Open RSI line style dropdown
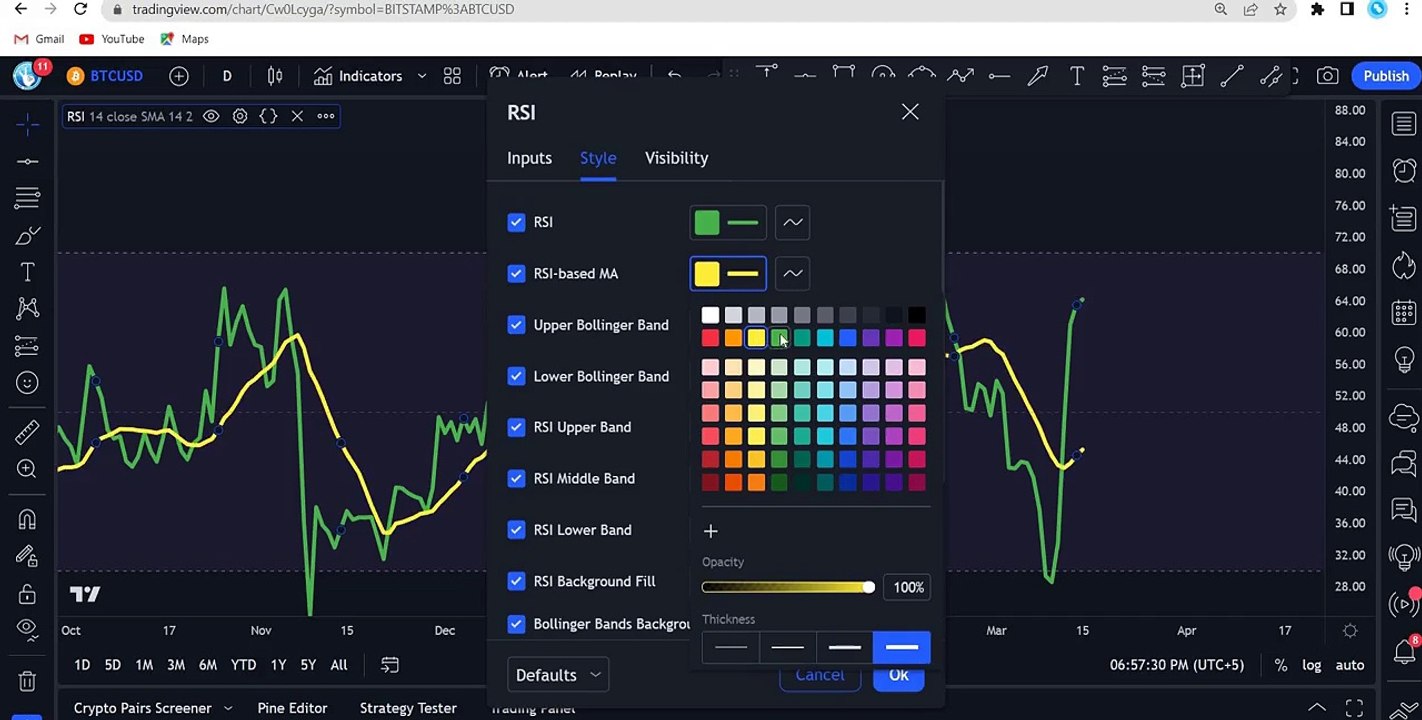 [x=793, y=222]
